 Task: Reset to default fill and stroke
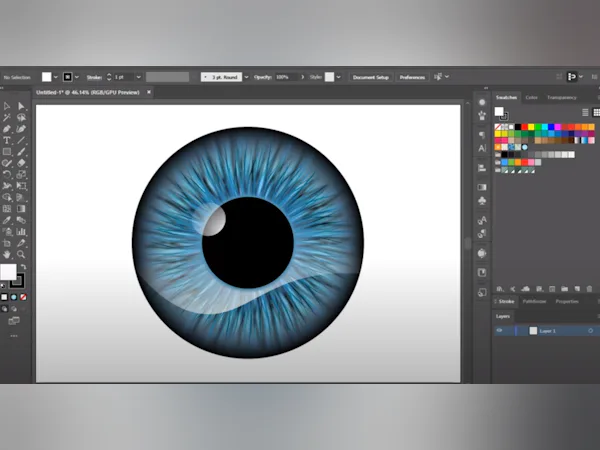[x=3, y=285]
